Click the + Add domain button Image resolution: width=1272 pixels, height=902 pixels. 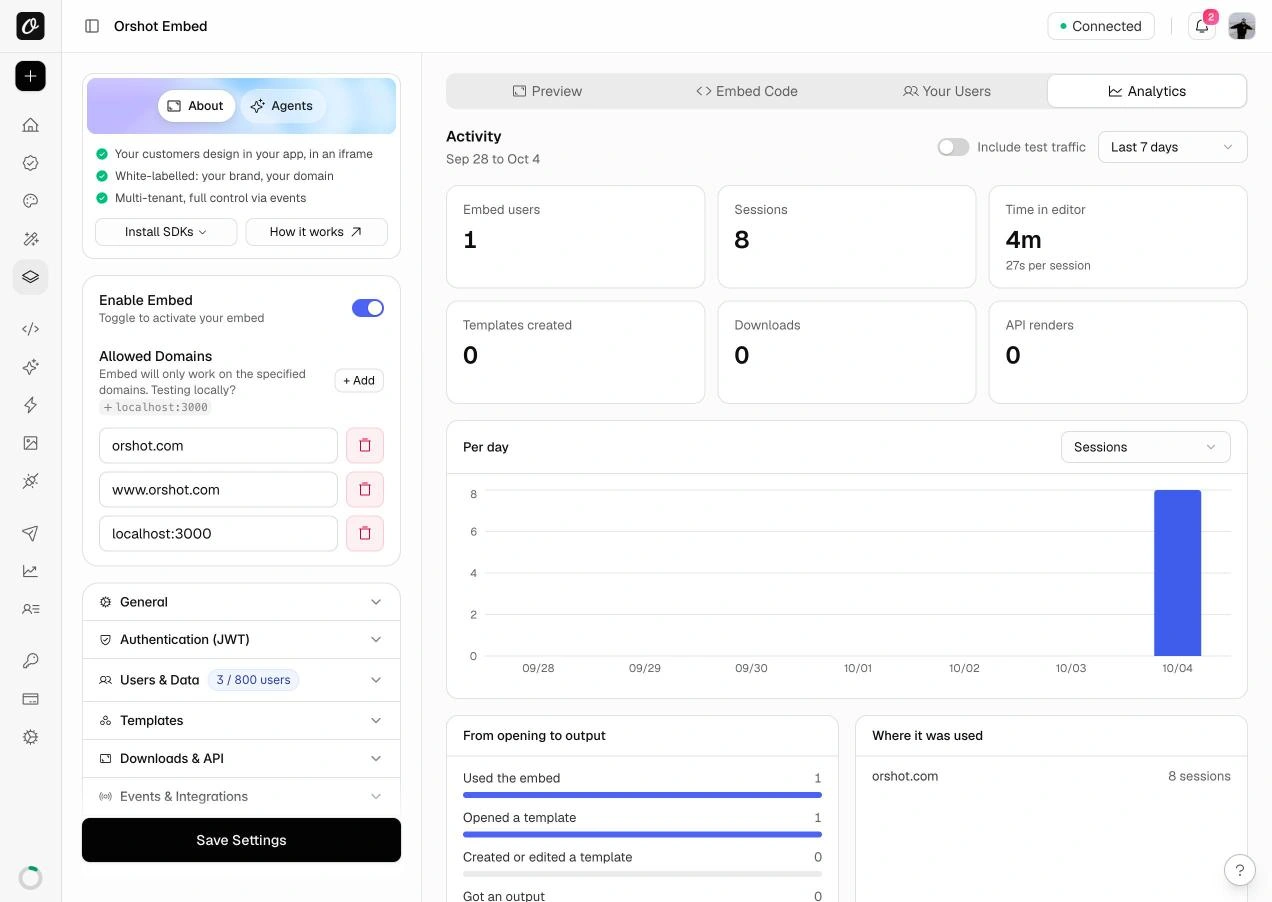coord(359,381)
